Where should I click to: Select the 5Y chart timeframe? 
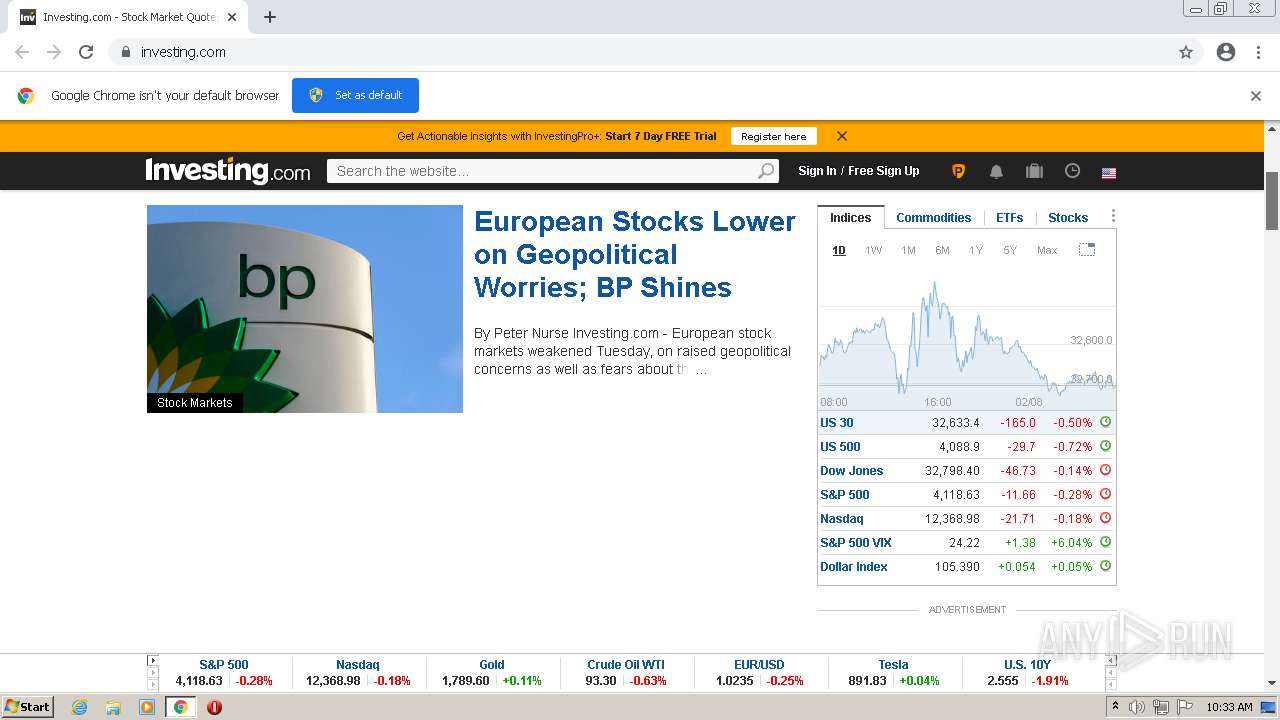click(x=1010, y=250)
